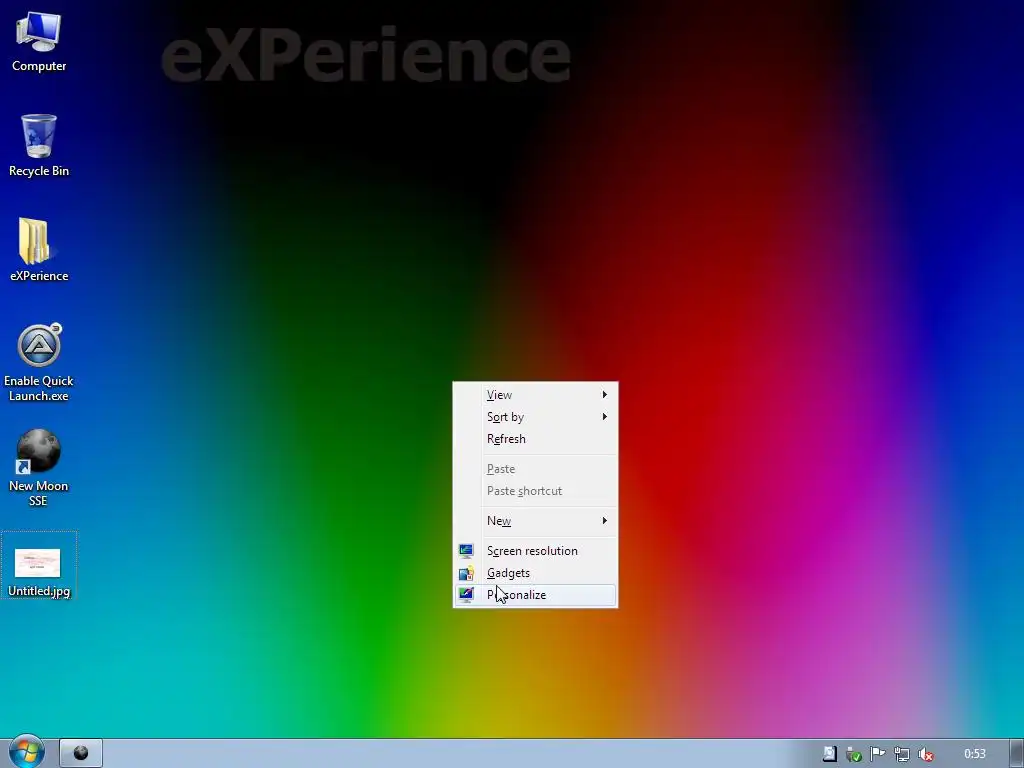This screenshot has width=1024, height=768.
Task: Open the network tray icon
Action: [902, 754]
